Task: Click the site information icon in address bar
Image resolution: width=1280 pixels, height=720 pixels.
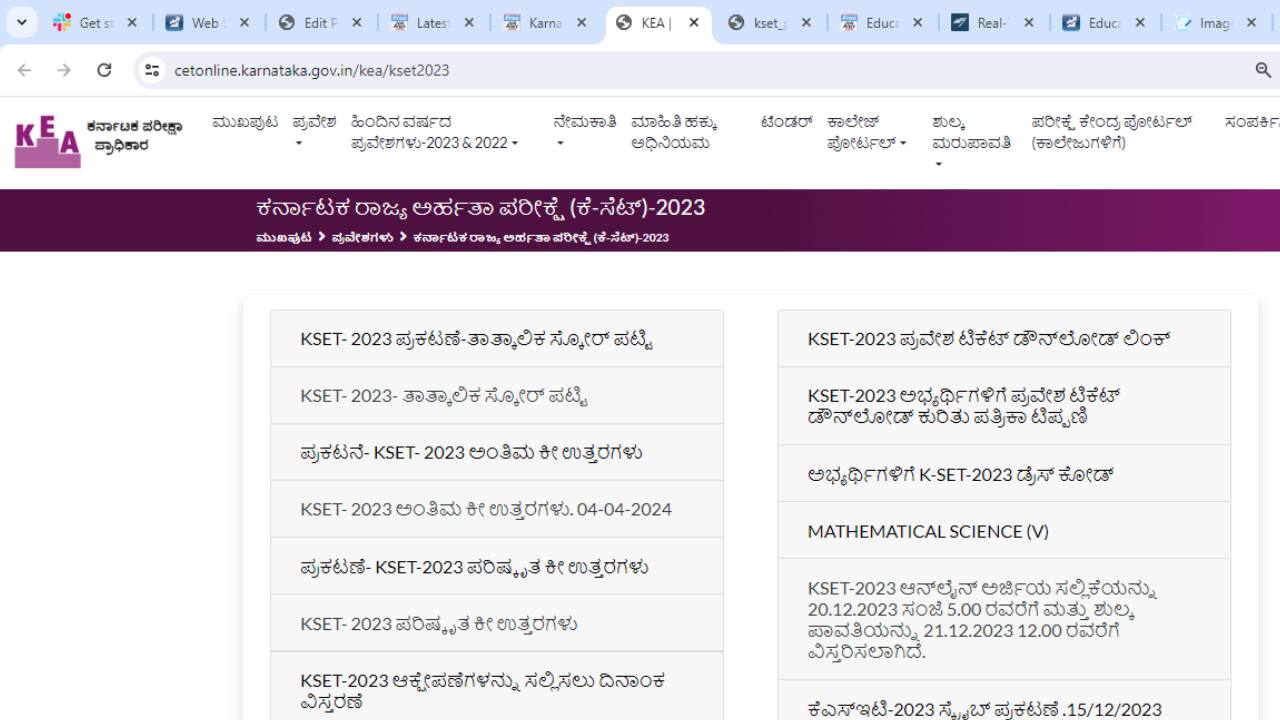Action: (152, 70)
